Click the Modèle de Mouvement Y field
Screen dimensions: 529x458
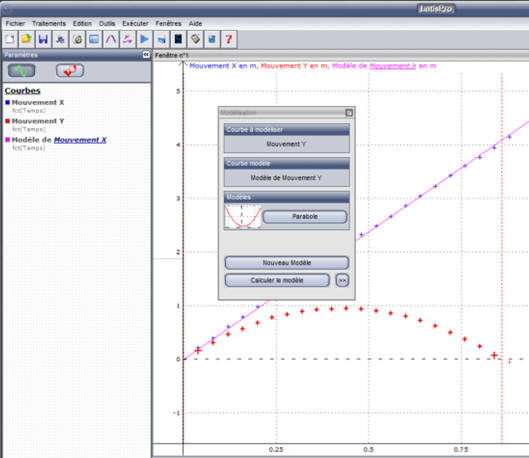286,178
